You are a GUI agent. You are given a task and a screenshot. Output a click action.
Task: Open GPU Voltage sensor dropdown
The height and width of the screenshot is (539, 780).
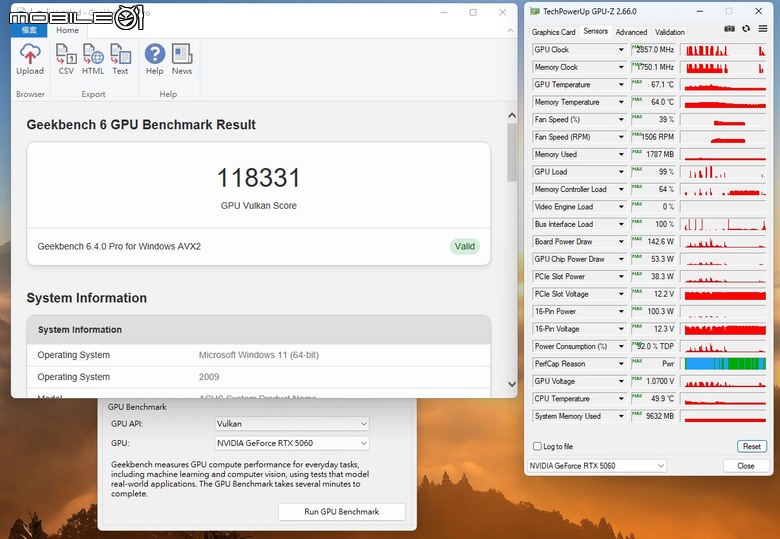coord(621,381)
